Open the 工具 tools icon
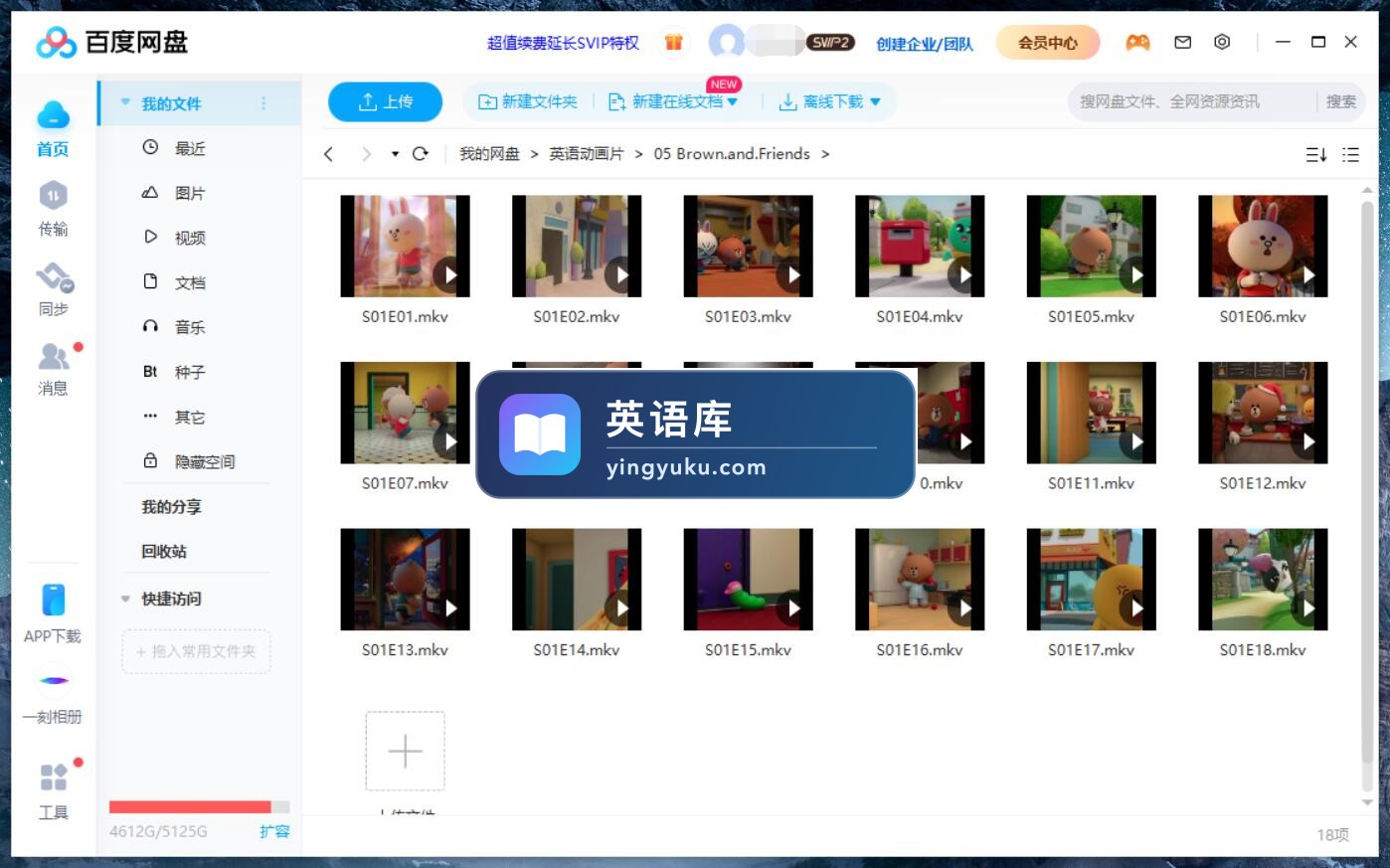This screenshot has width=1390, height=868. point(54,777)
